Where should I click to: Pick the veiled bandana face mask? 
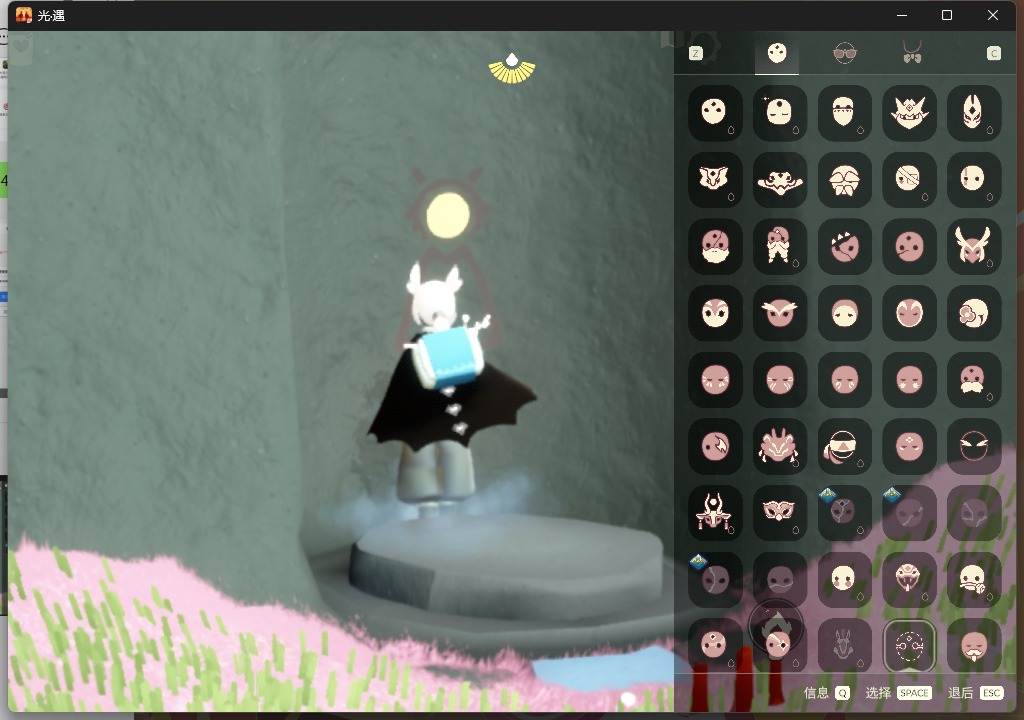point(844,112)
